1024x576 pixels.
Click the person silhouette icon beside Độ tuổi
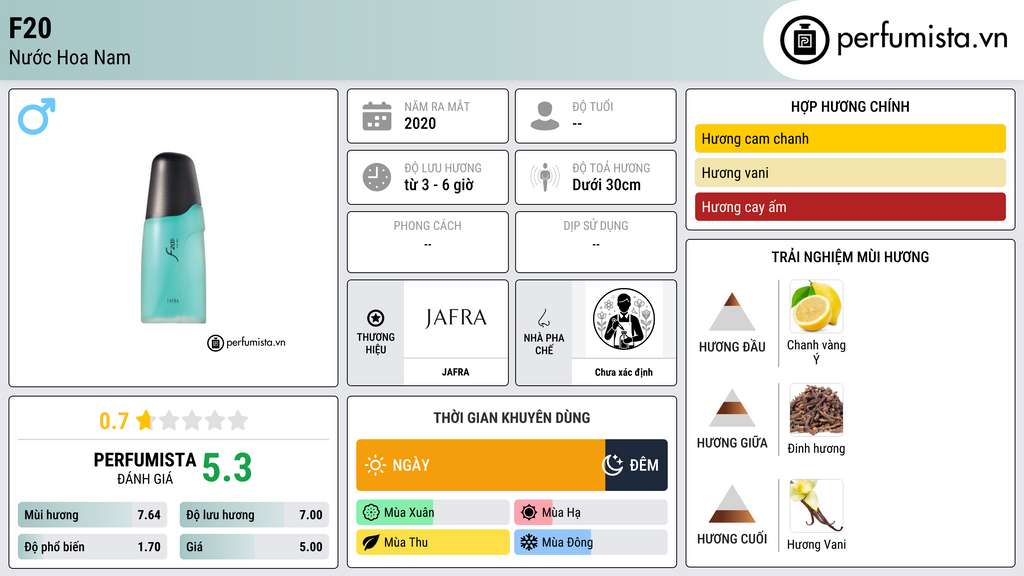coord(545,116)
